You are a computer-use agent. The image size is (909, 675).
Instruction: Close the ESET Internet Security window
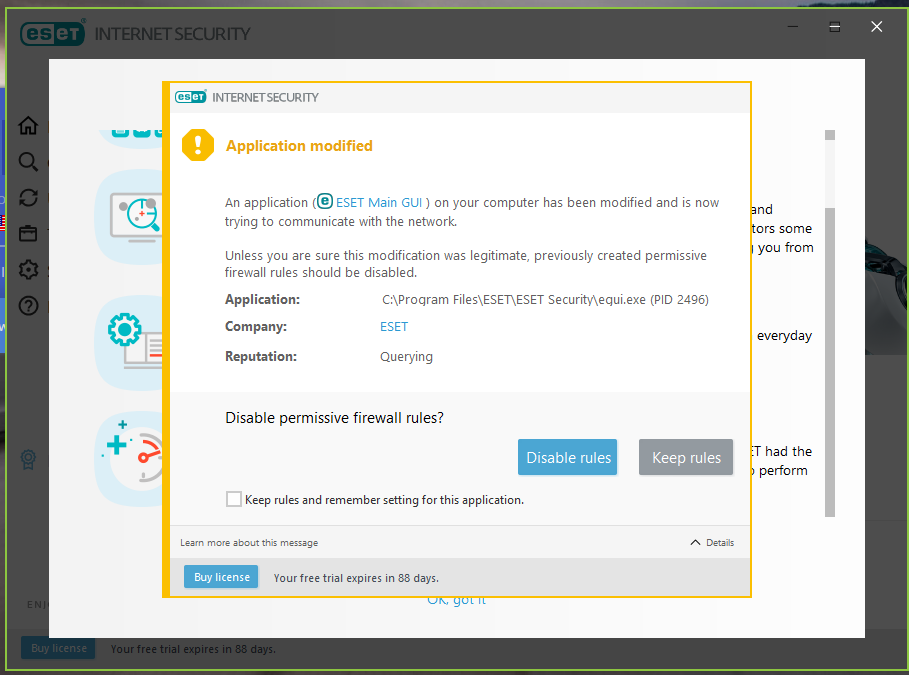[x=877, y=27]
